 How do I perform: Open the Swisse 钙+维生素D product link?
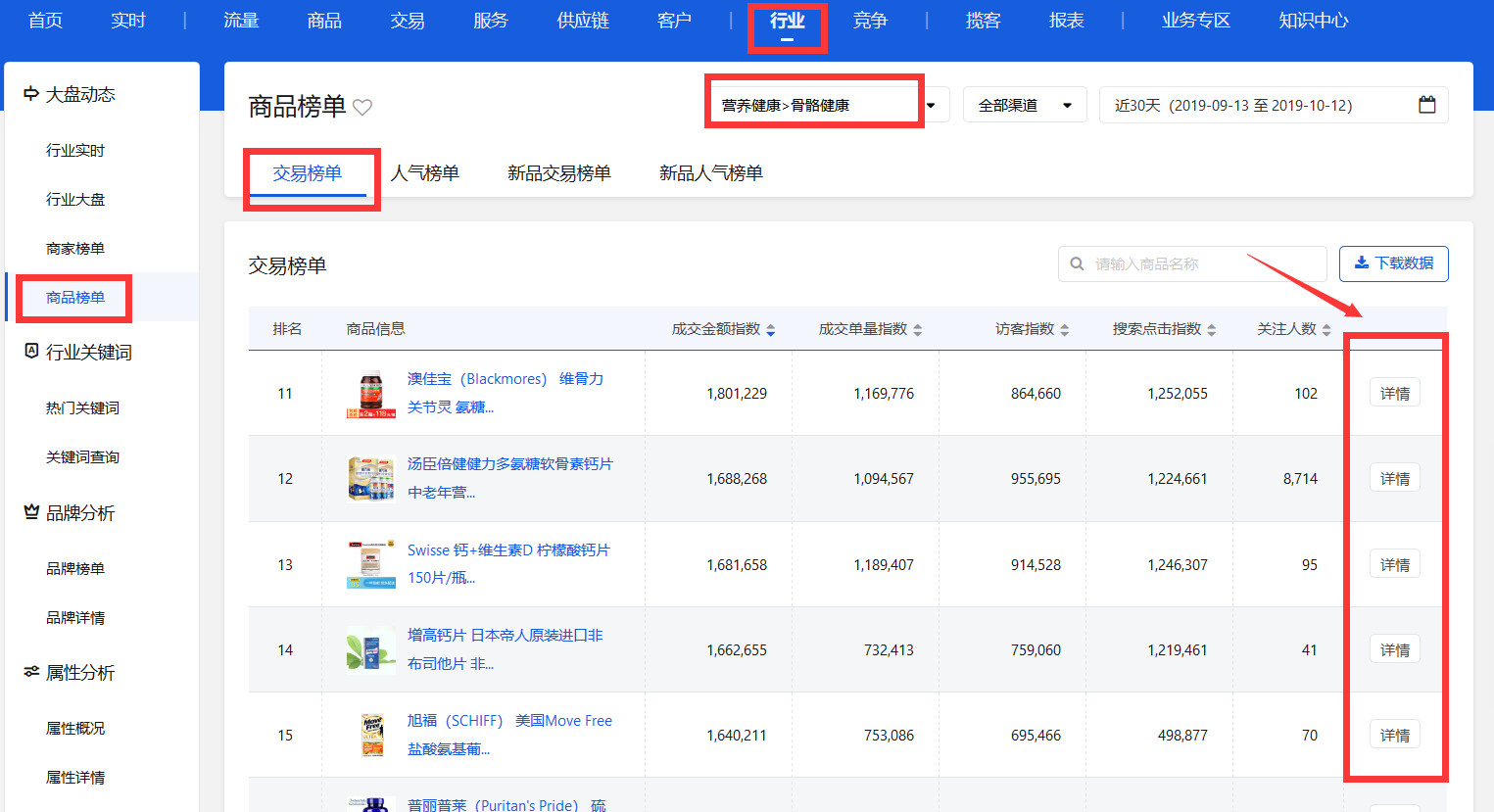click(x=508, y=564)
